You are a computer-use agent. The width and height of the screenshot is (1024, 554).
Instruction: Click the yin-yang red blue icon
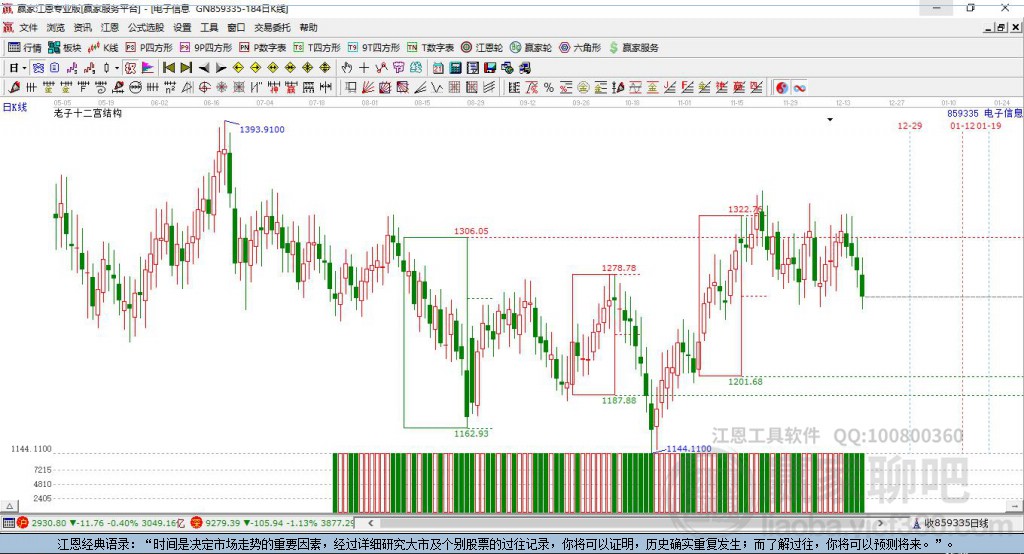click(782, 88)
